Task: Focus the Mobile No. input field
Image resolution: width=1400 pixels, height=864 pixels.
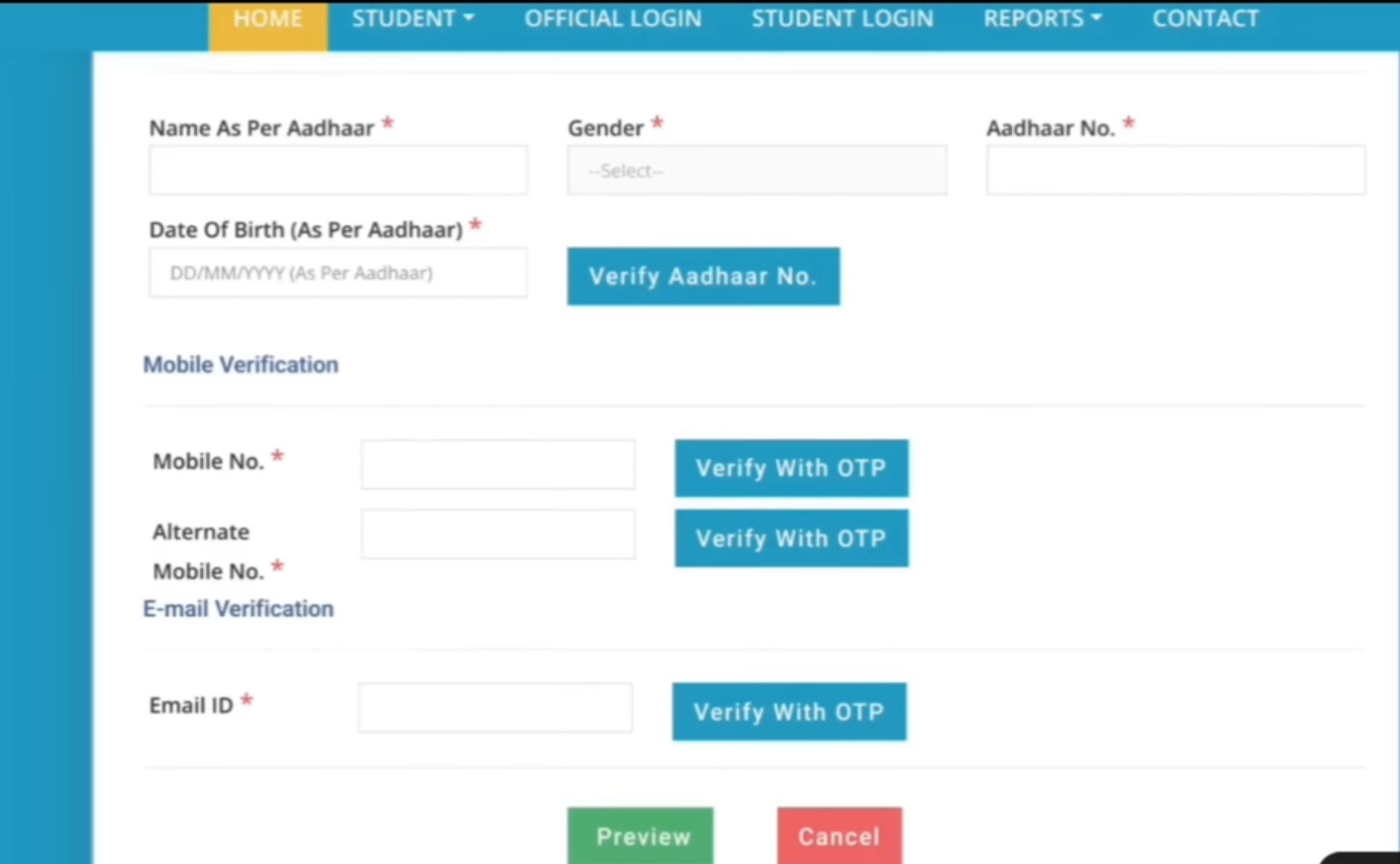Action: click(x=498, y=465)
